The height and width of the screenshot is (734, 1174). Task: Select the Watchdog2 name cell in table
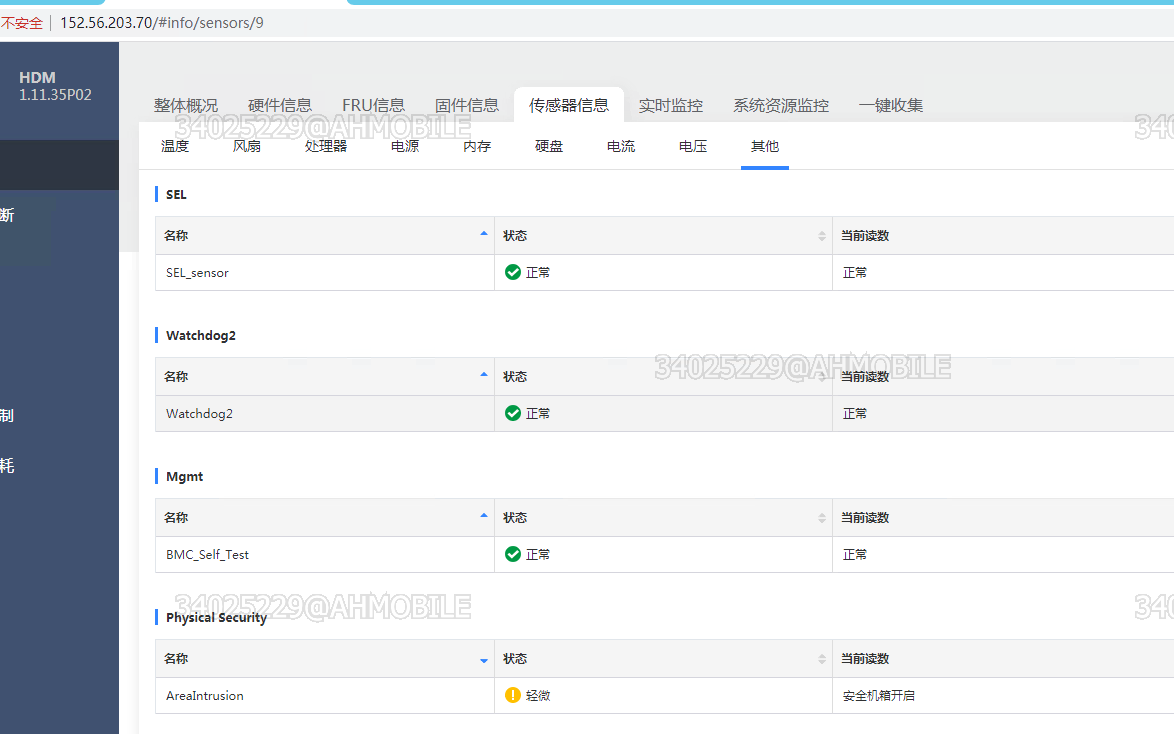point(325,413)
